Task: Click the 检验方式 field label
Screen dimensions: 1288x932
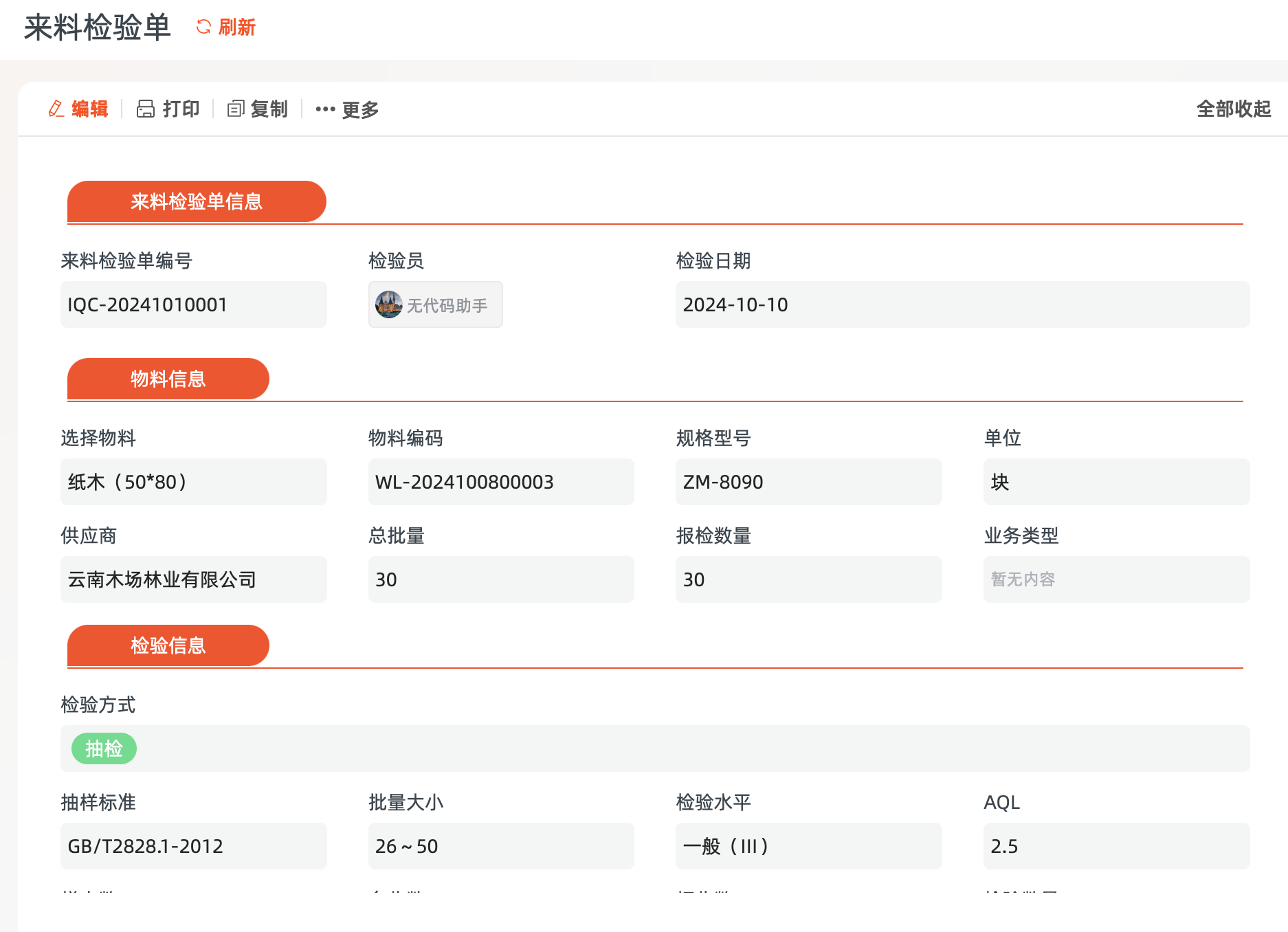Action: (98, 704)
